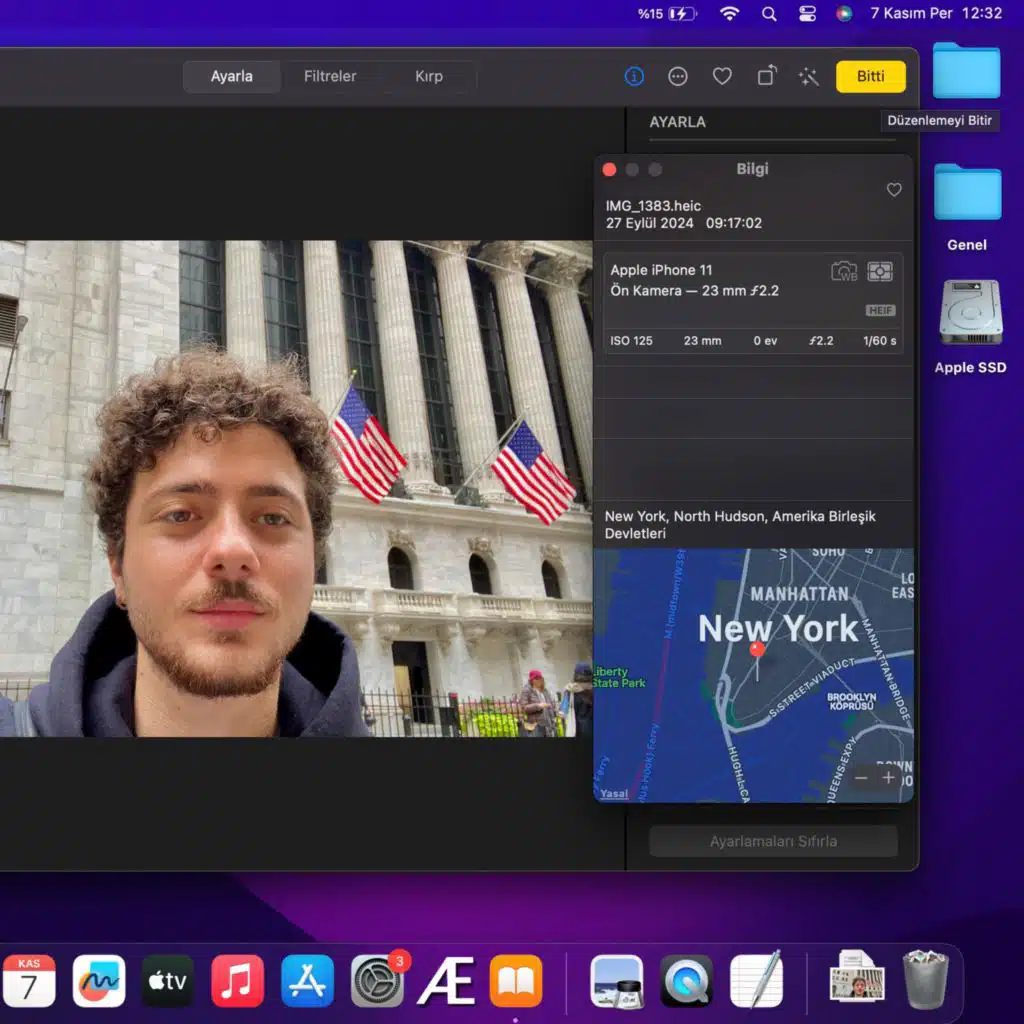Open the Music app in the Dock
This screenshot has width=1024, height=1024.
point(238,981)
